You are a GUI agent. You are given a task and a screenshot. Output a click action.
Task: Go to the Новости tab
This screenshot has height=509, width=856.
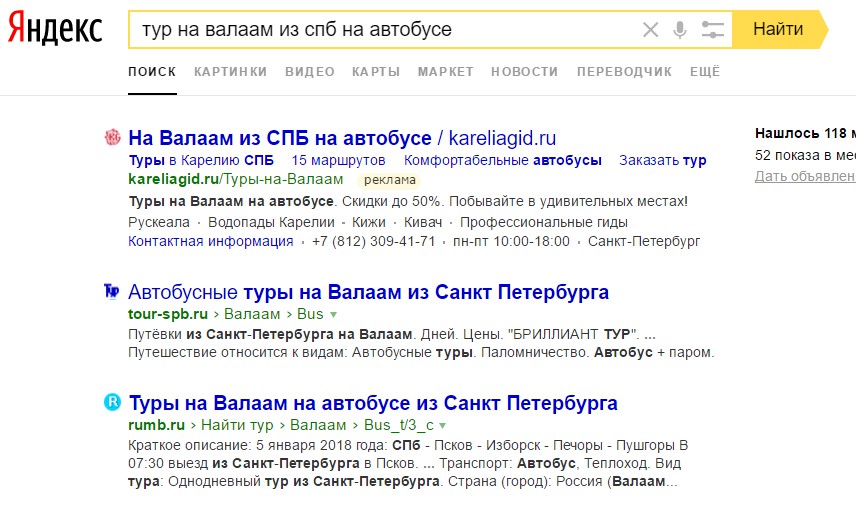[x=525, y=72]
